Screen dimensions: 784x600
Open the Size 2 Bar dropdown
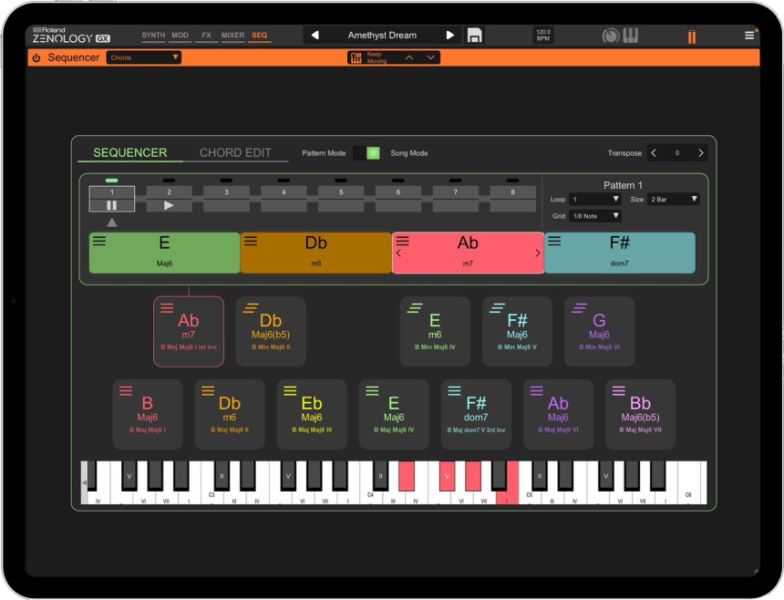tap(673, 199)
